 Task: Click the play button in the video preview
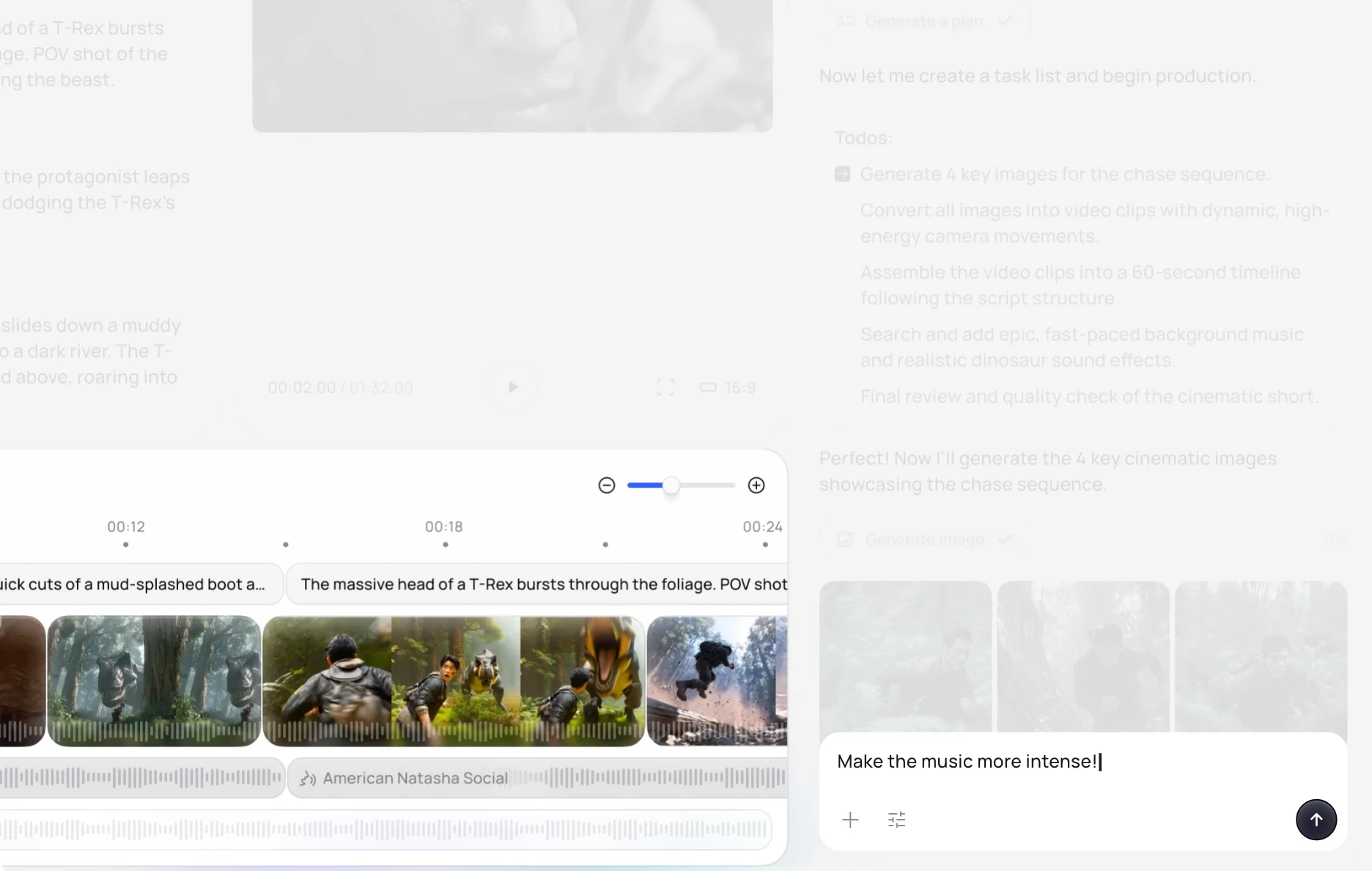(512, 387)
